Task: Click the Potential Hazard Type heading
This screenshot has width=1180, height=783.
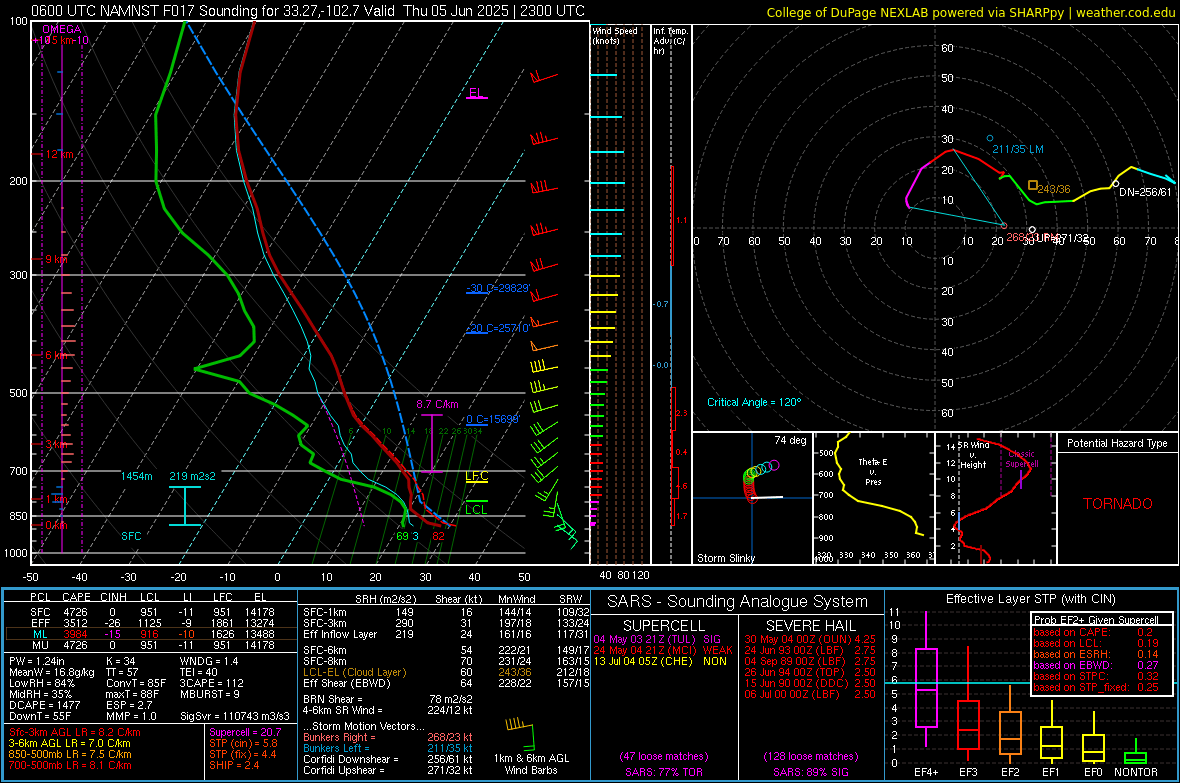Action: pos(1118,443)
